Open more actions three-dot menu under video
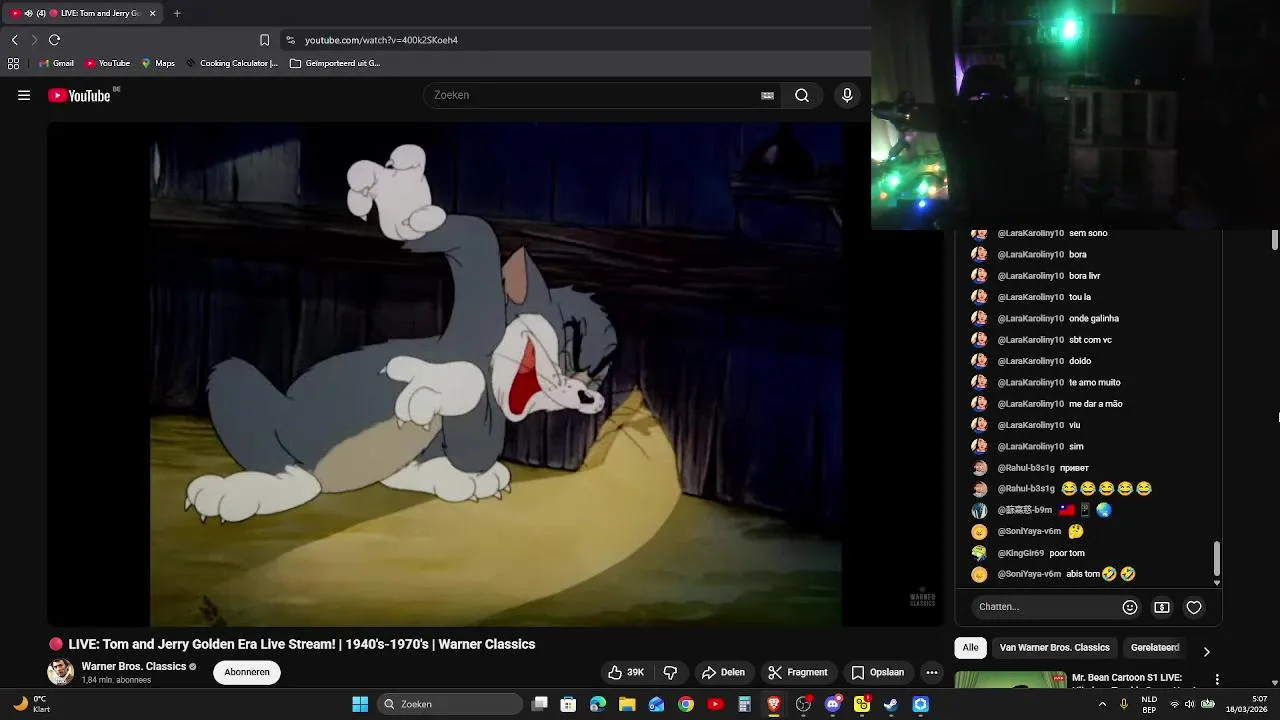1280x720 pixels. (932, 672)
